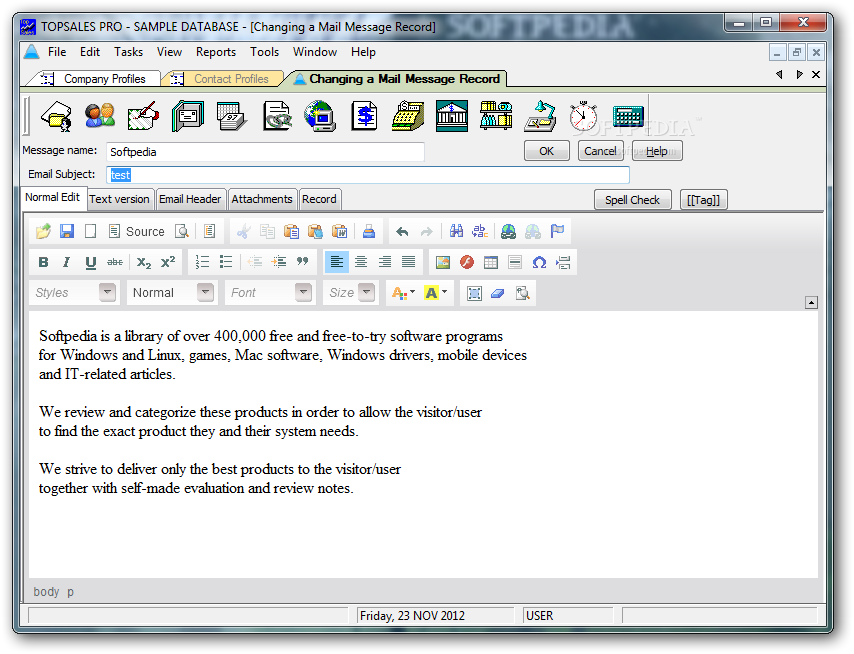Toggle Italic formatting

[x=66, y=262]
